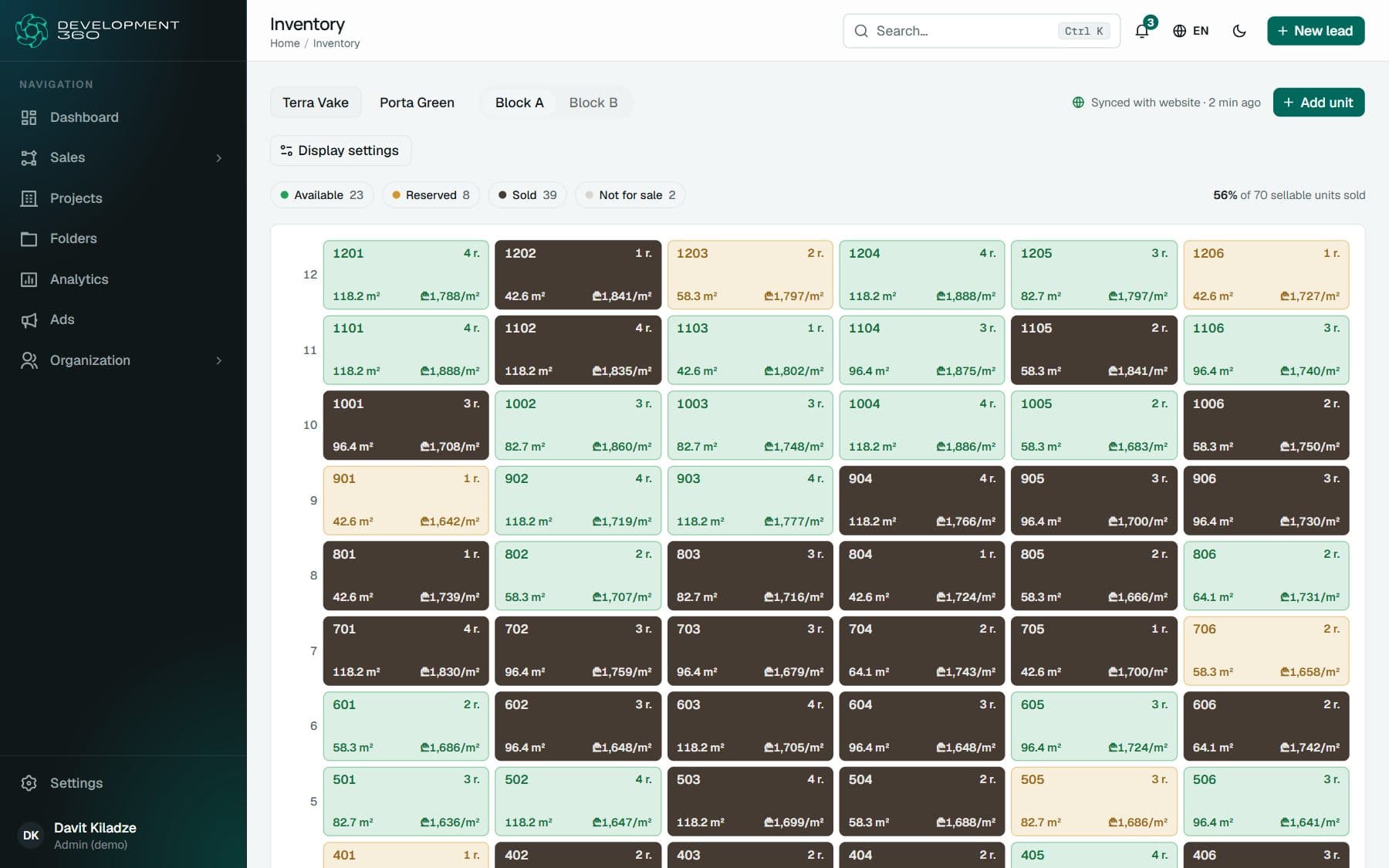Open unit 505 reserved card
Screen dimensions: 1389x868
pyautogui.click(x=1094, y=801)
